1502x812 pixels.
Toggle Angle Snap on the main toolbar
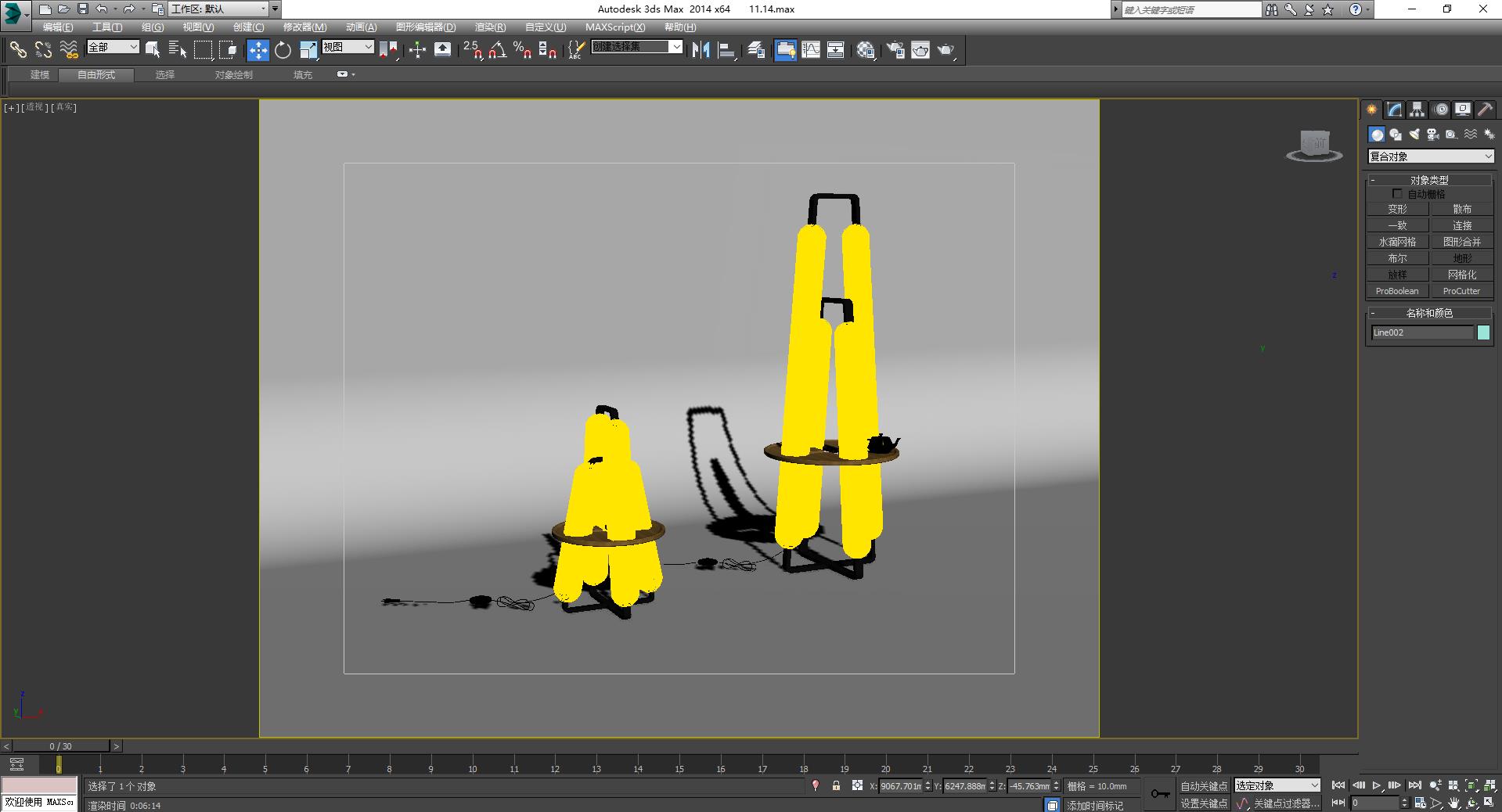click(x=496, y=51)
